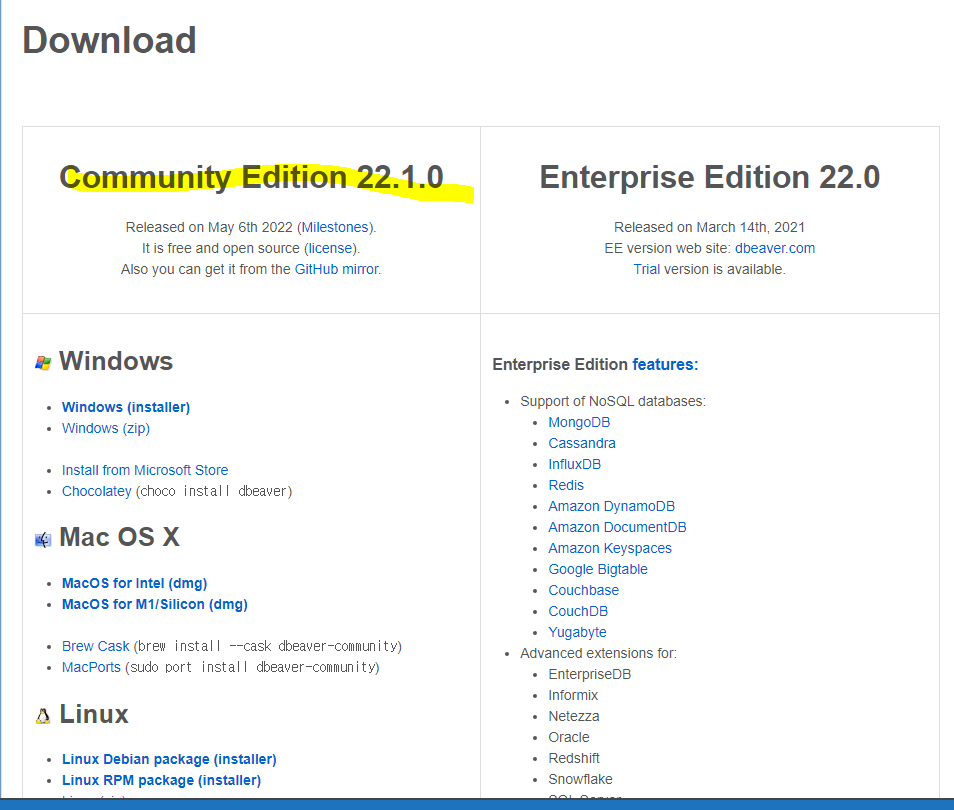Open the MacPorts link
Image resolution: width=954 pixels, height=810 pixels.
[x=91, y=667]
